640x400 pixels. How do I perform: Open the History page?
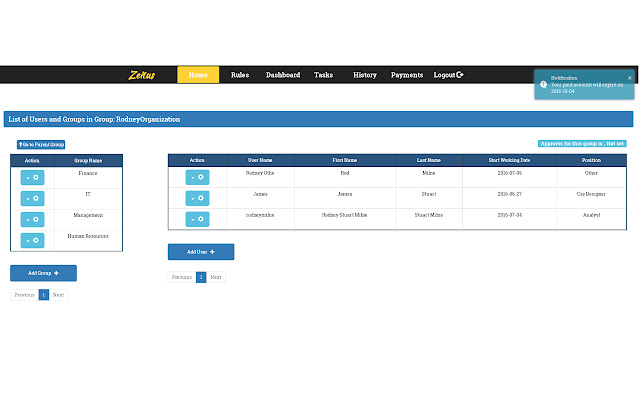click(364, 75)
